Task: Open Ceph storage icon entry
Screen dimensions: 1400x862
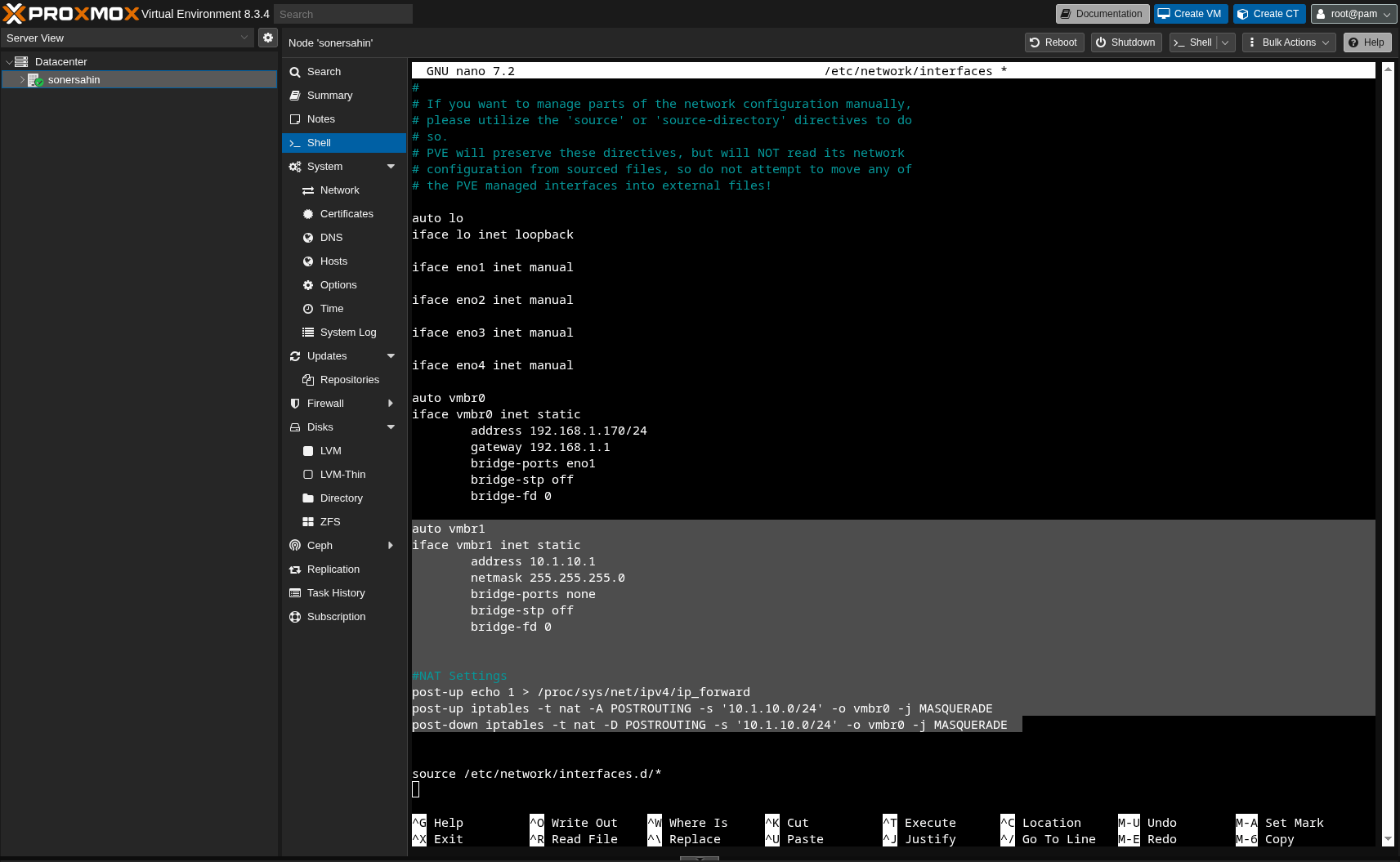Action: click(295, 546)
